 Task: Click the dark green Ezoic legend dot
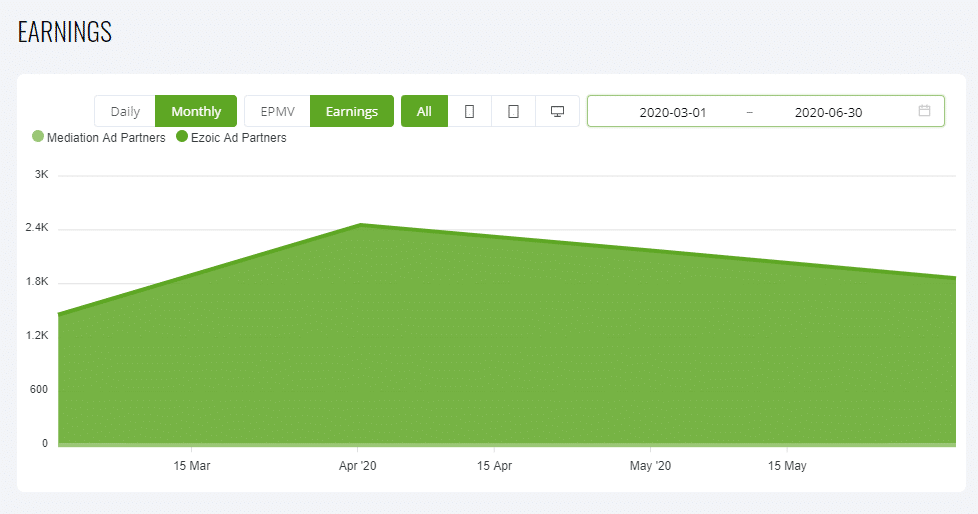point(182,136)
